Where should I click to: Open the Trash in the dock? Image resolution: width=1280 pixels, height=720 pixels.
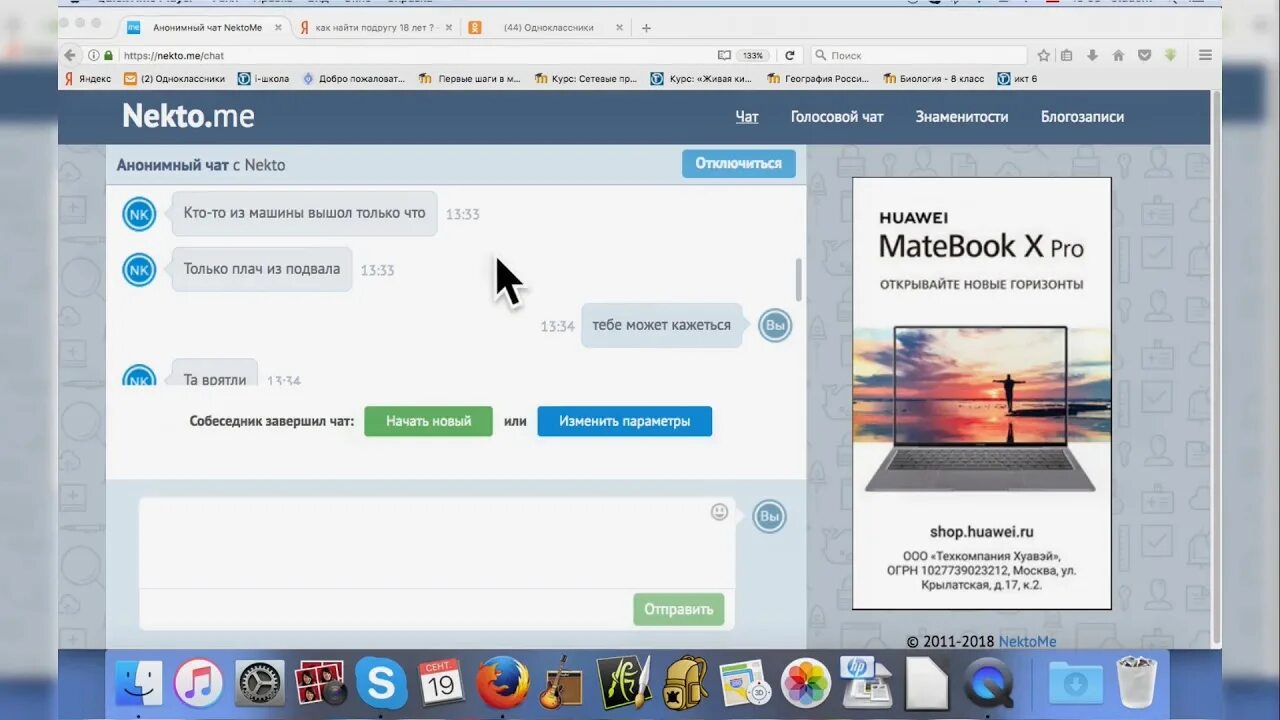(x=1137, y=682)
